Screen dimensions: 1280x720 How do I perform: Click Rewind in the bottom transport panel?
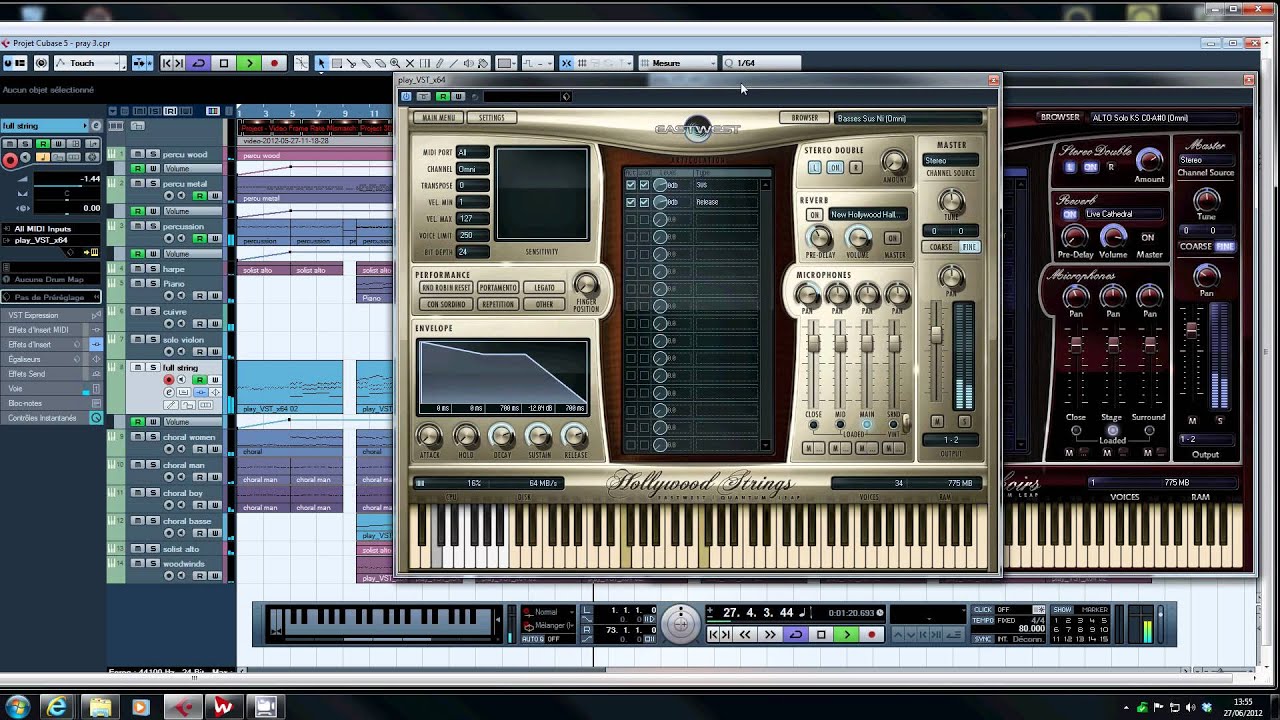point(745,634)
